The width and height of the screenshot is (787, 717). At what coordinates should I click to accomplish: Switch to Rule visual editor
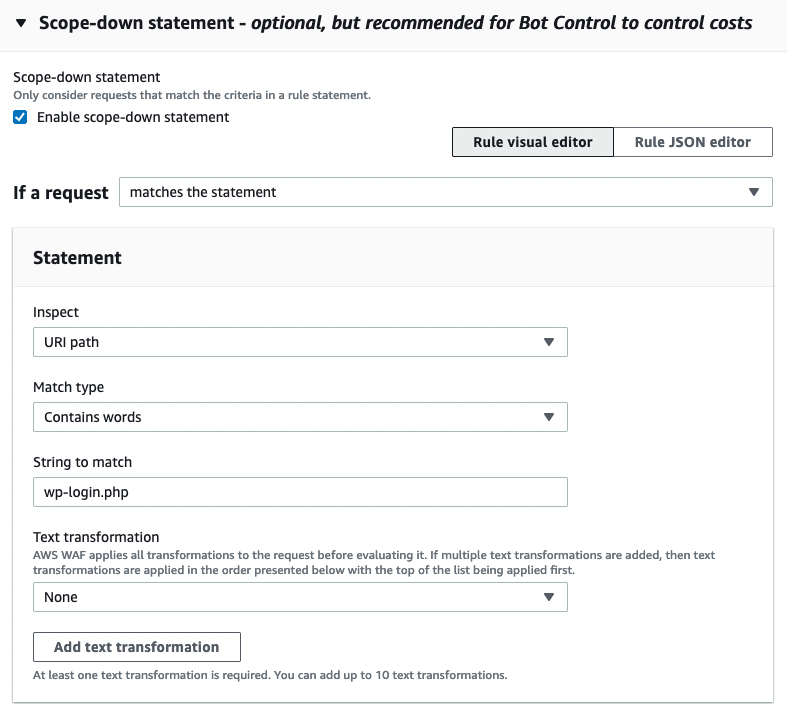pos(532,142)
